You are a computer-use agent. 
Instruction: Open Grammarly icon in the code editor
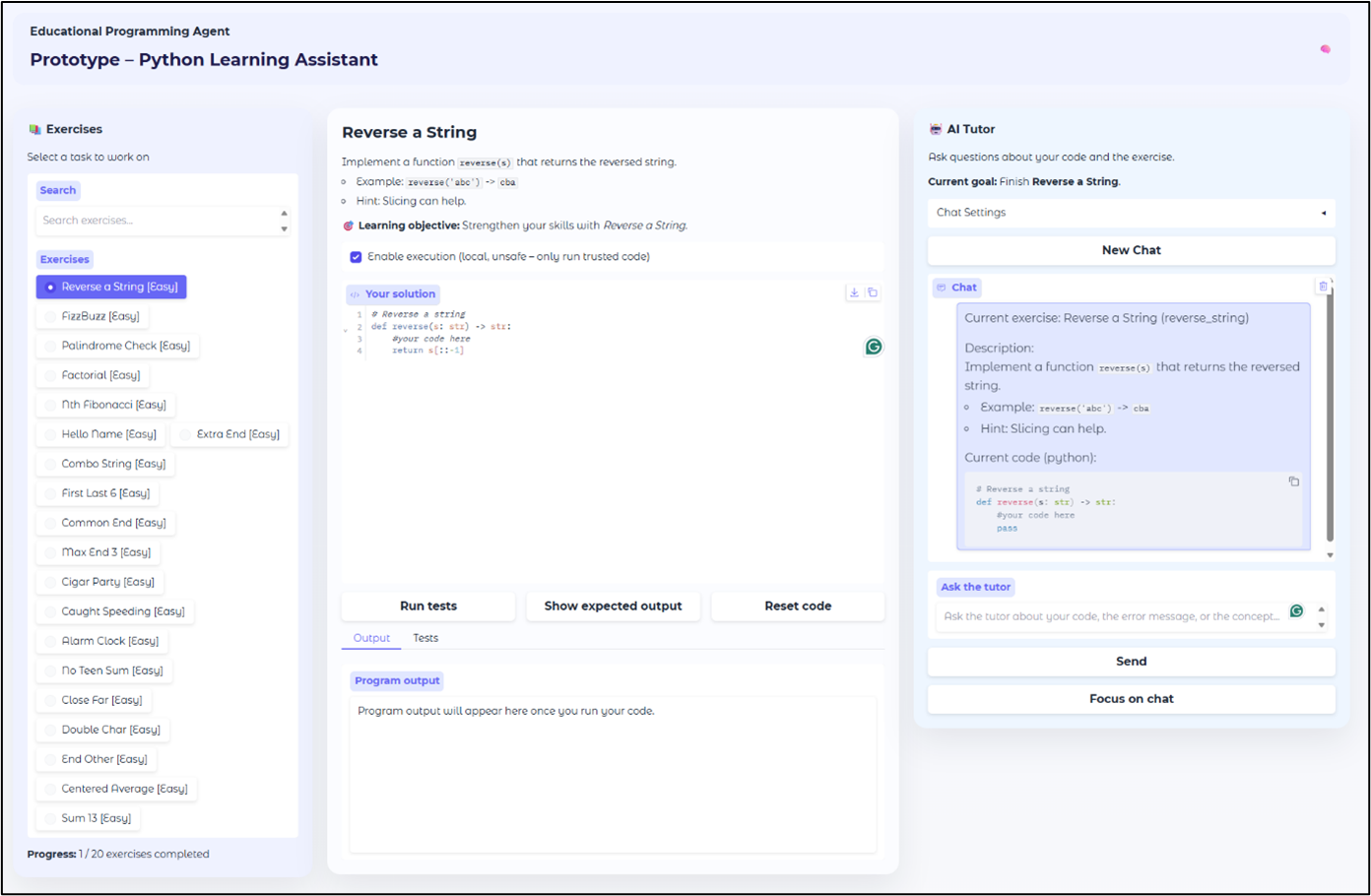874,347
